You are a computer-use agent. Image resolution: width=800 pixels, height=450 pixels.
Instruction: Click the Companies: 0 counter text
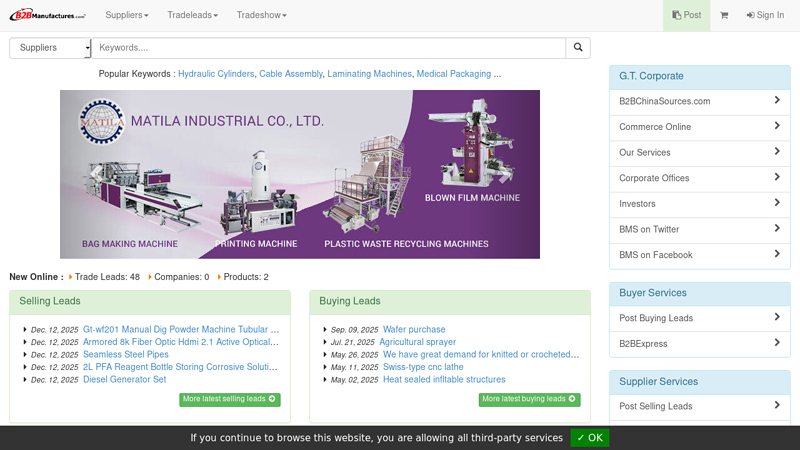pyautogui.click(x=182, y=277)
